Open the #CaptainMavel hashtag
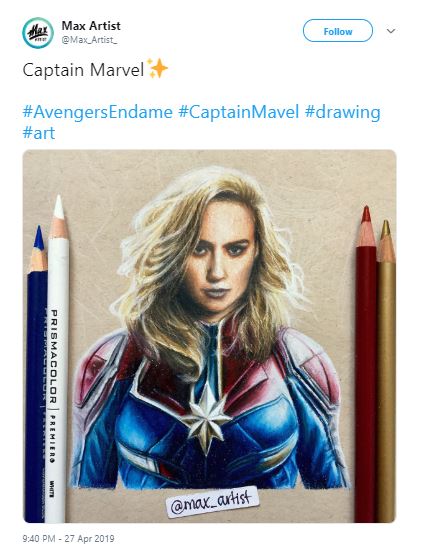This screenshot has width=423, height=551. [x=239, y=112]
